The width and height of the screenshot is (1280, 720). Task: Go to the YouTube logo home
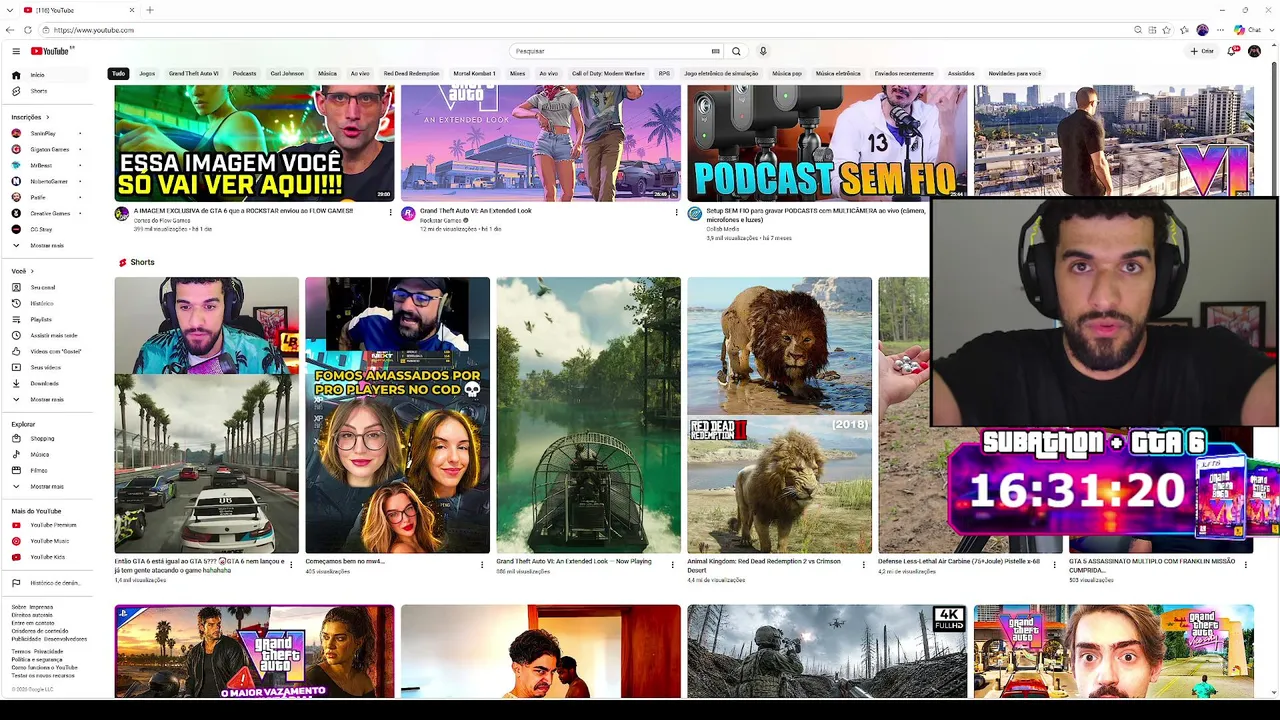[52, 51]
